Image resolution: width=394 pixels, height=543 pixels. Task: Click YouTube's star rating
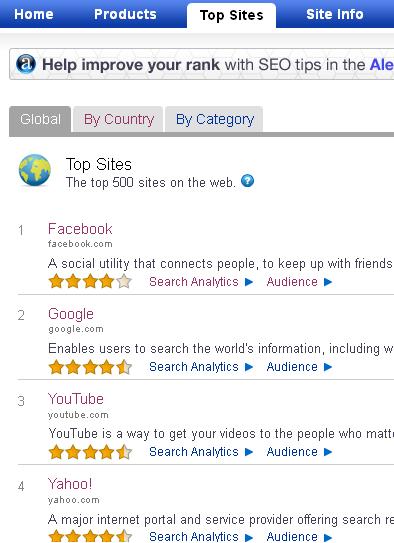coord(90,452)
